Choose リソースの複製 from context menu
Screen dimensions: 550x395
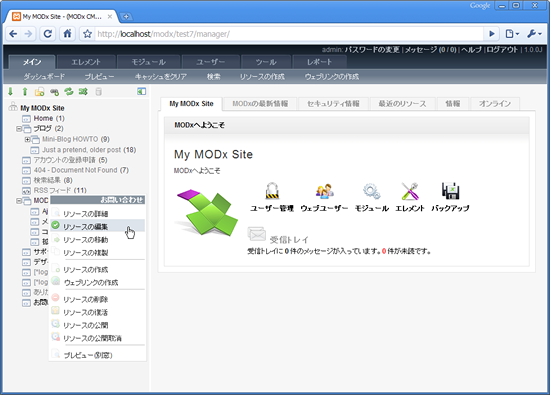[98, 253]
